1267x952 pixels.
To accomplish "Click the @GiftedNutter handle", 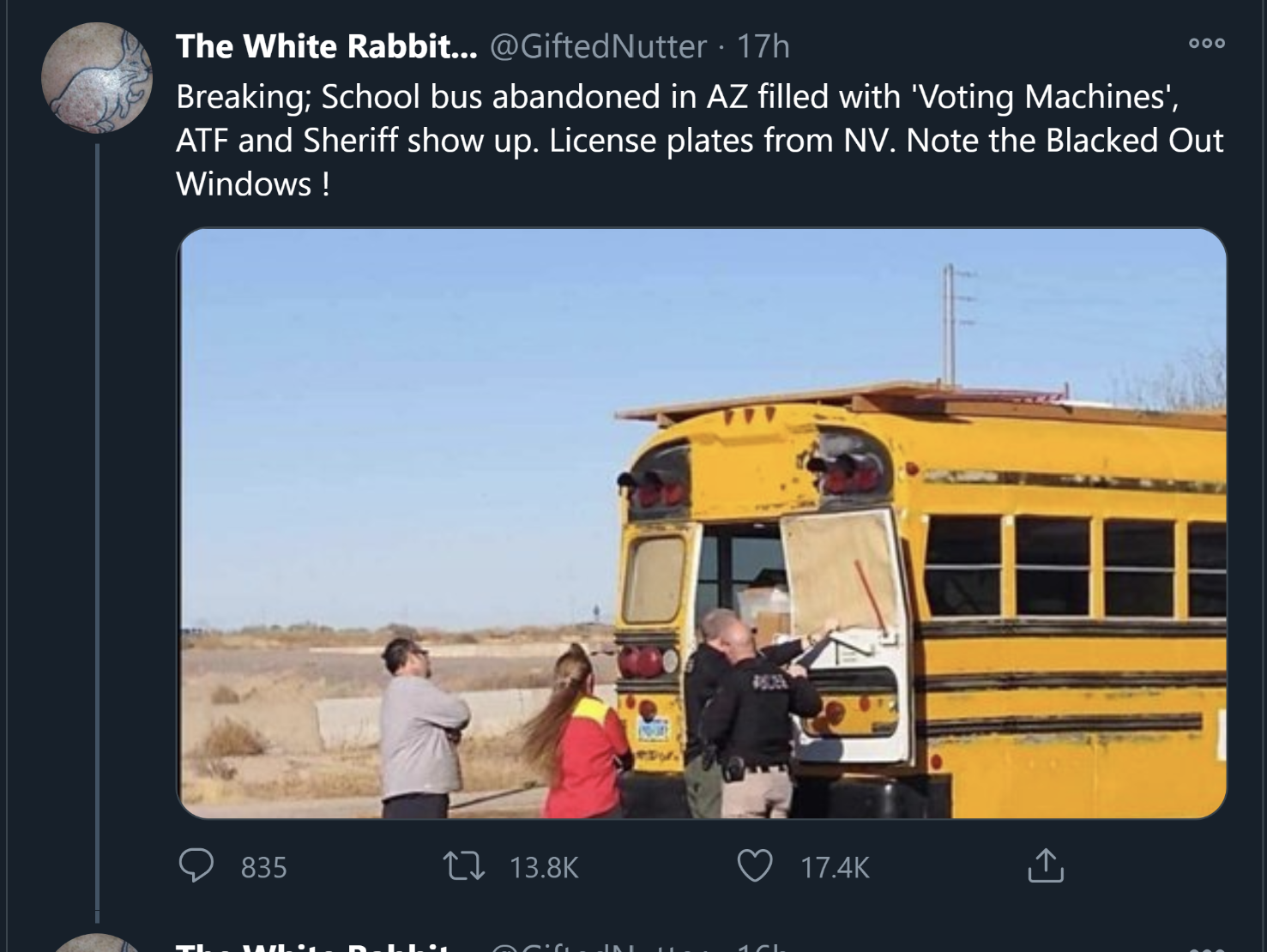I will tap(598, 46).
